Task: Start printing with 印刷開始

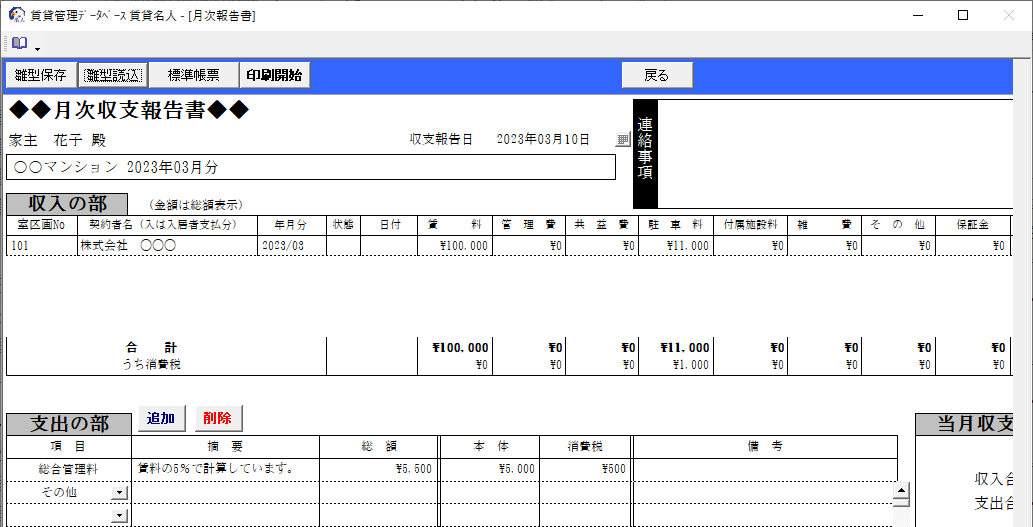Action: click(275, 75)
